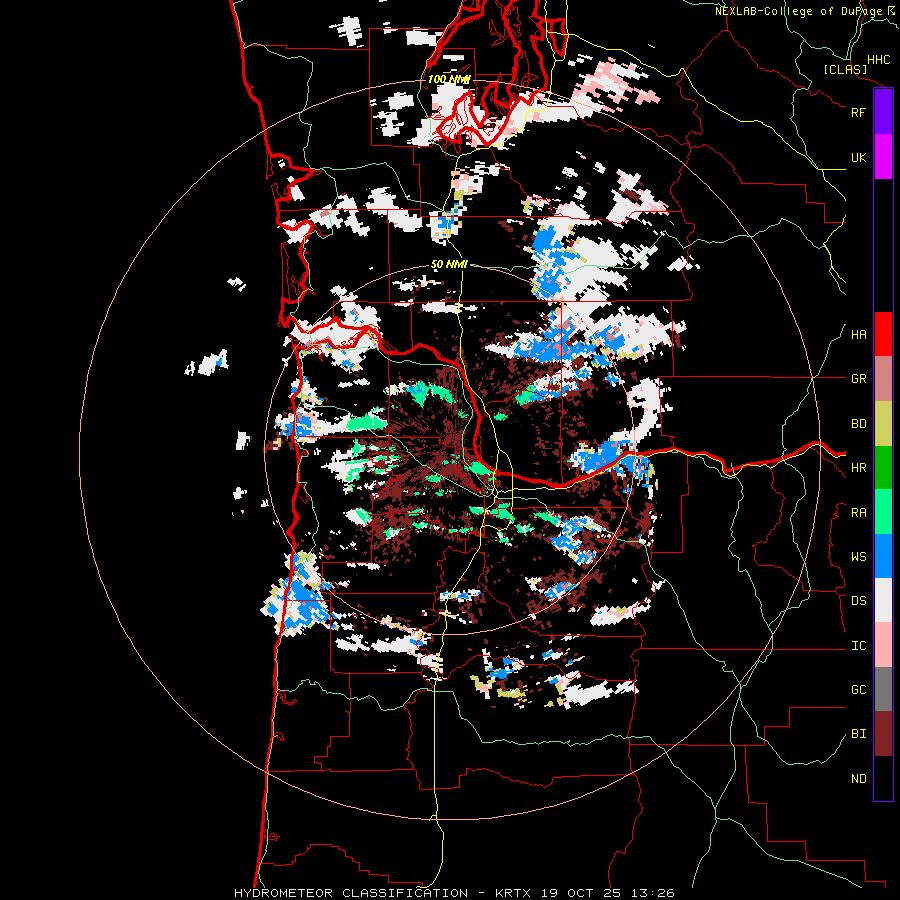This screenshot has height=900, width=900.
Task: Click the HHC product code label
Action: click(x=878, y=60)
